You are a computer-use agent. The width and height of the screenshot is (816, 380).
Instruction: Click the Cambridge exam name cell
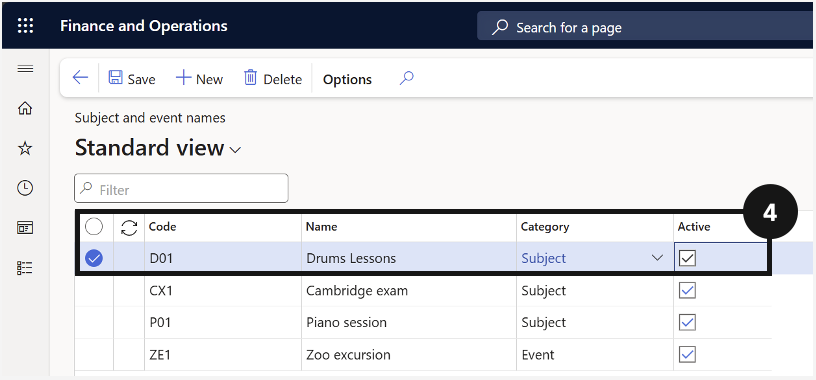pos(409,290)
